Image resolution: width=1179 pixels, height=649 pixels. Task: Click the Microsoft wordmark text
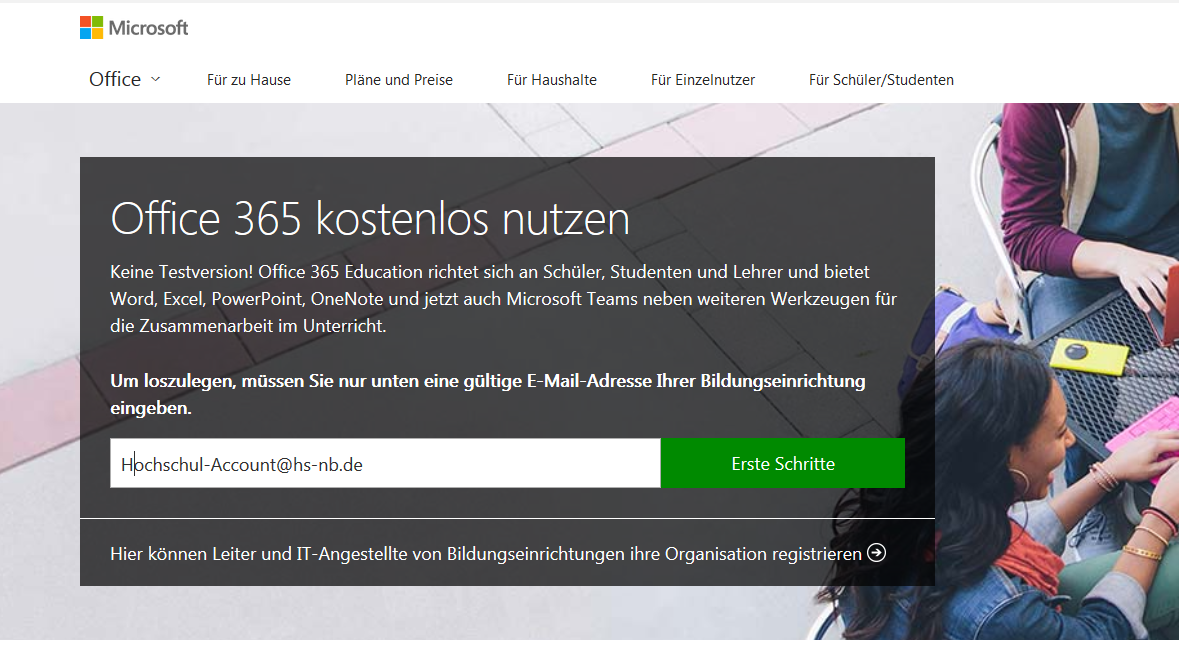(148, 28)
